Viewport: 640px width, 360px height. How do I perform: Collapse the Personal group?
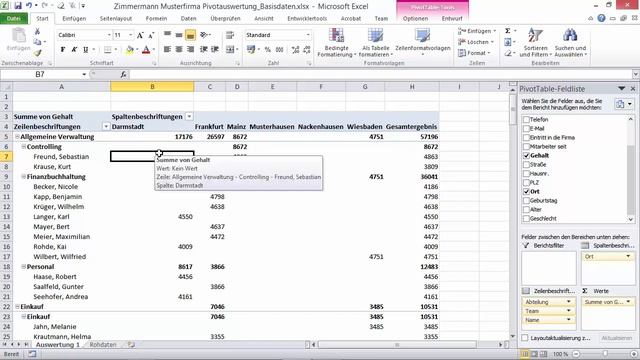(x=24, y=267)
